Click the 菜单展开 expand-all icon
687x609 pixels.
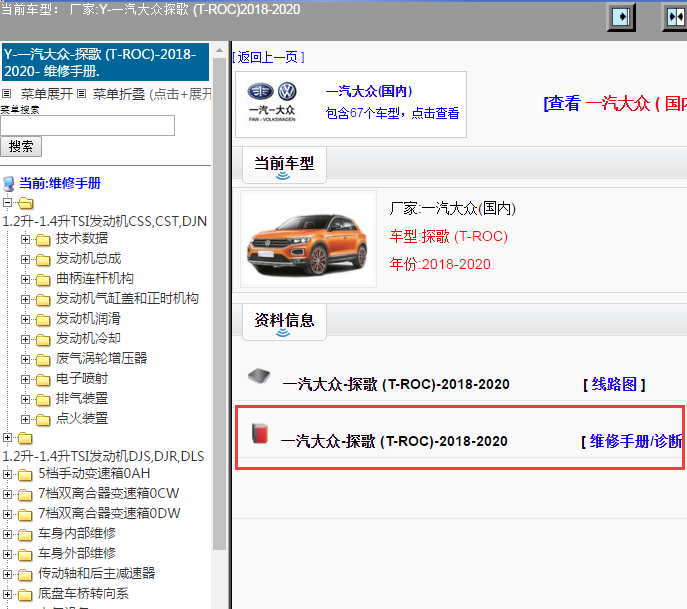click(6, 93)
